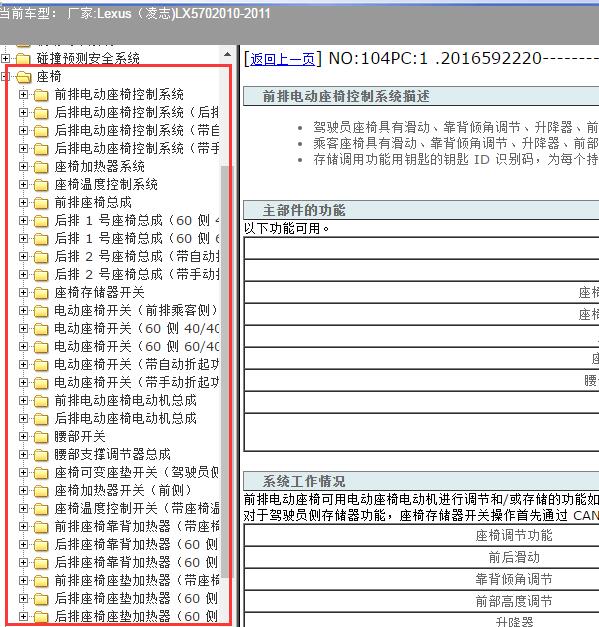The width and height of the screenshot is (599, 627).
Task: Expand 前排电动座椅控制系统 node
Action: [x=23, y=94]
